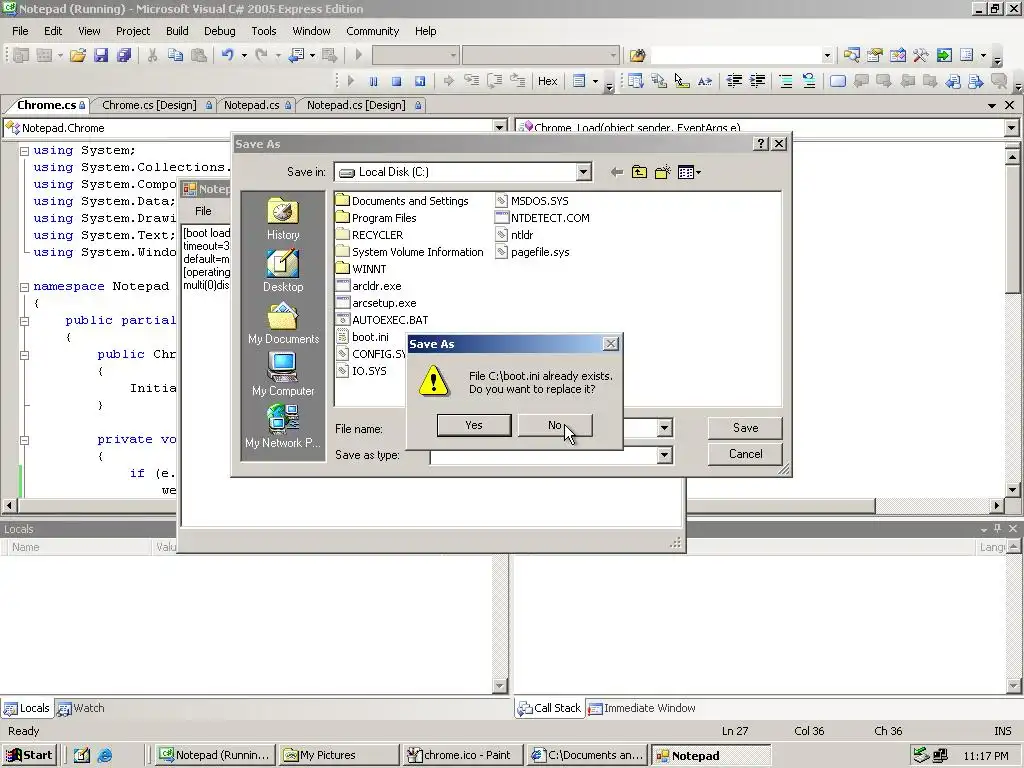Open the Undo history dropdown arrow
This screenshot has width=1024, height=768.
click(244, 56)
